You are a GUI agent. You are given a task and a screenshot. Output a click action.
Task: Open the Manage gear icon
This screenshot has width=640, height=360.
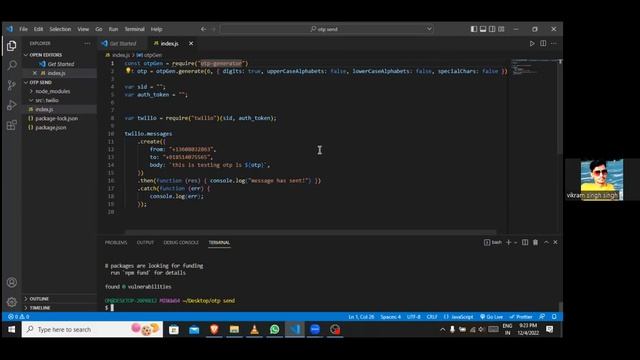[x=12, y=302]
